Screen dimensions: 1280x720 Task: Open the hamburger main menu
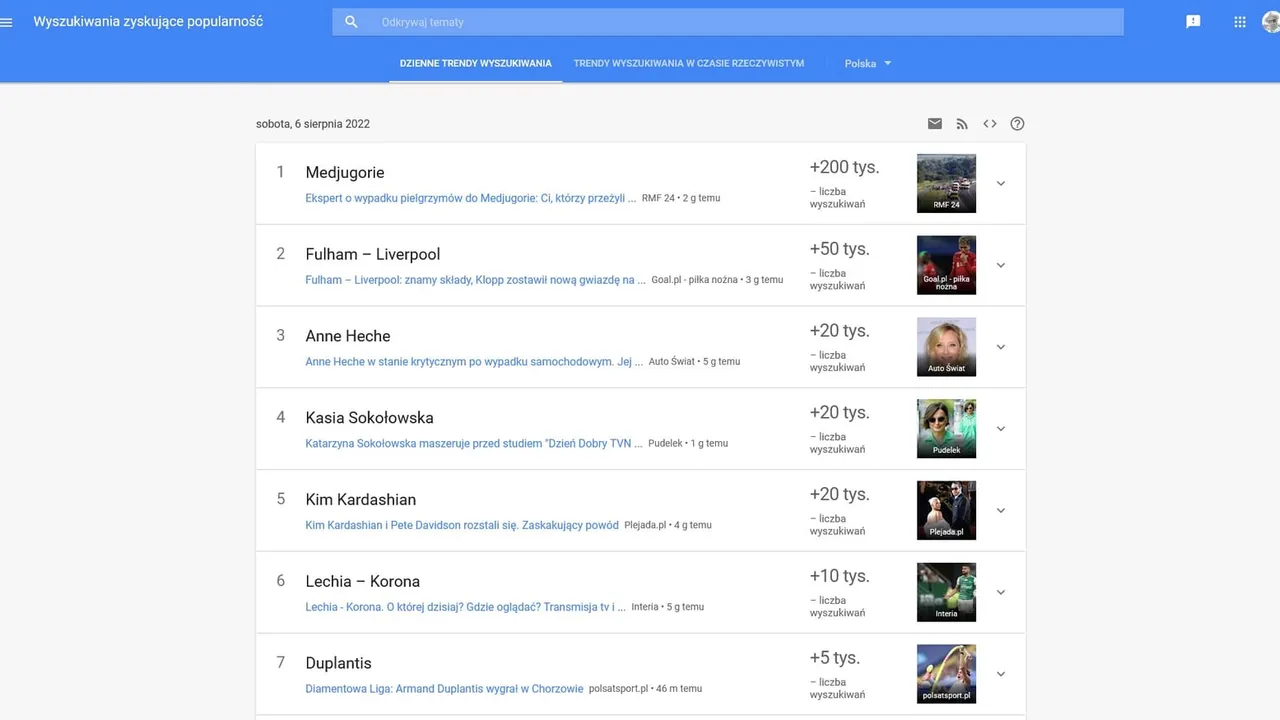(6, 22)
